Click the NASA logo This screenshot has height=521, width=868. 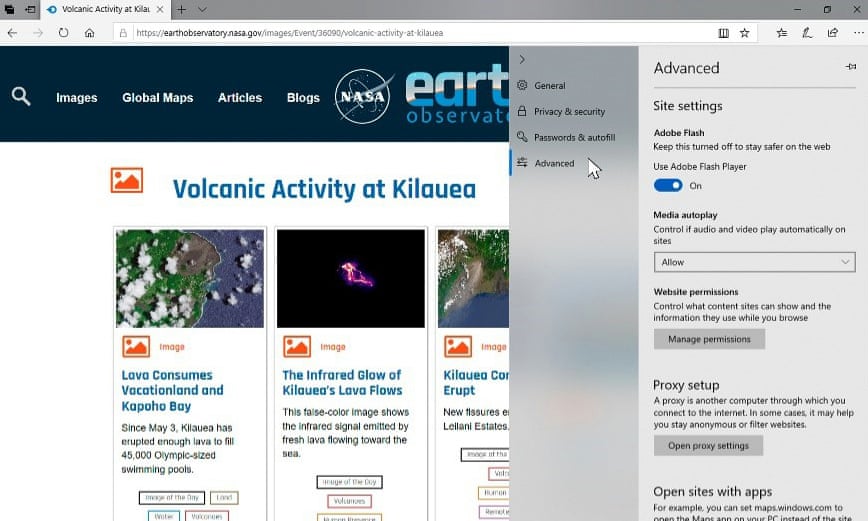[363, 96]
